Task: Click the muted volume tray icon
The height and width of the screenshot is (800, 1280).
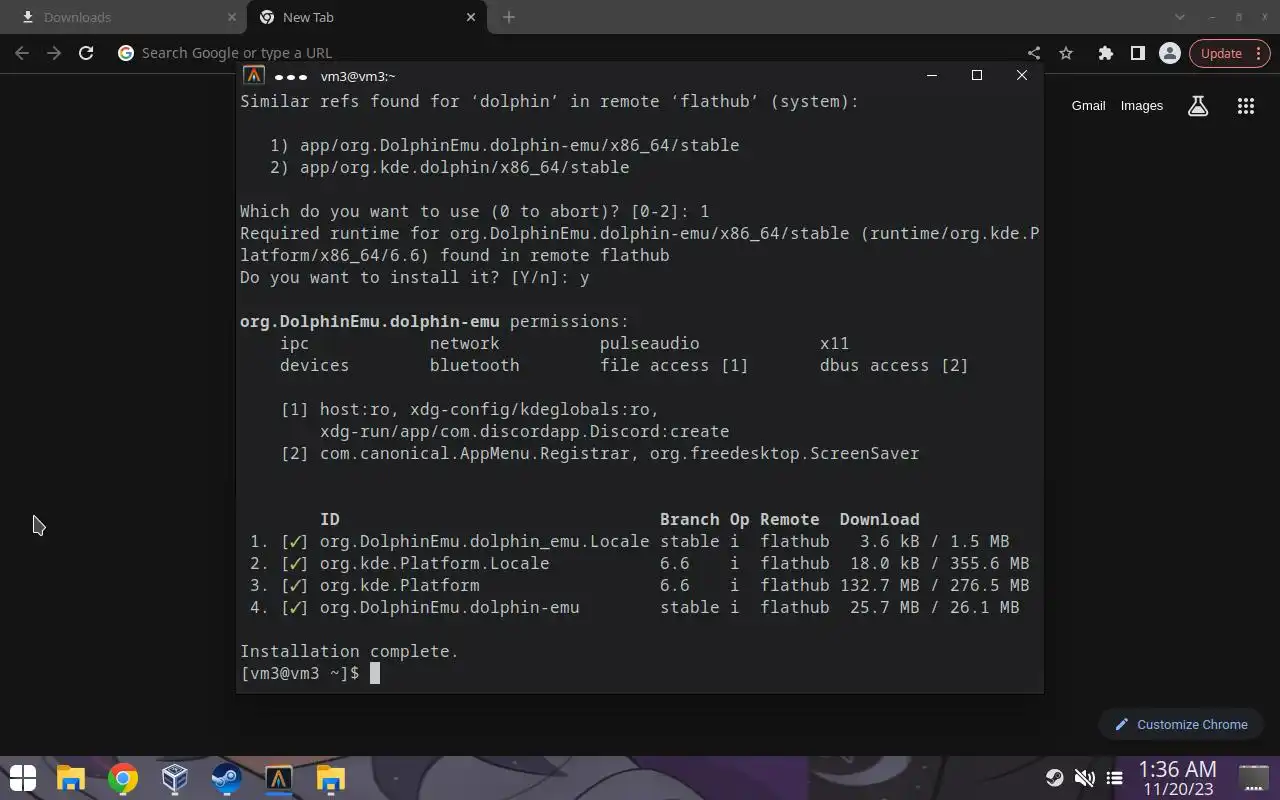Action: pos(1084,778)
